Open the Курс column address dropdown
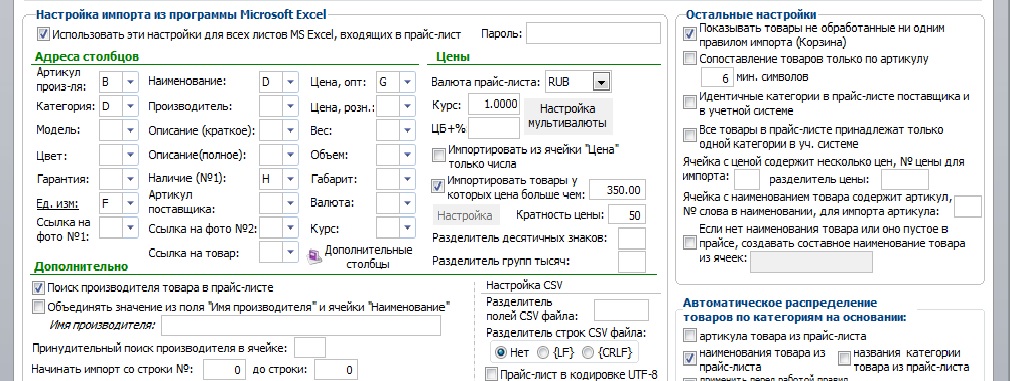The width and height of the screenshot is (1010, 381). point(408,228)
